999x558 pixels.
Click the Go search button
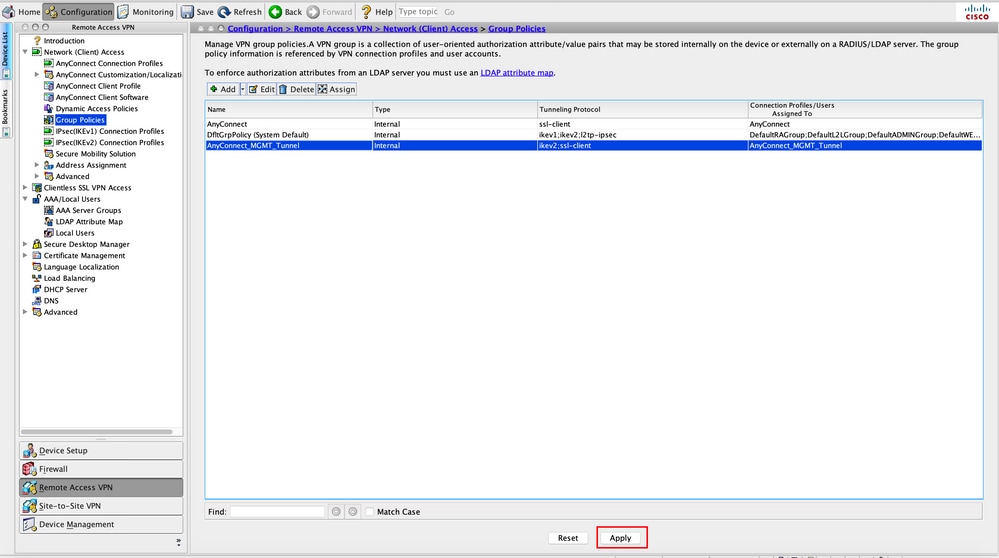pyautogui.click(x=449, y=11)
